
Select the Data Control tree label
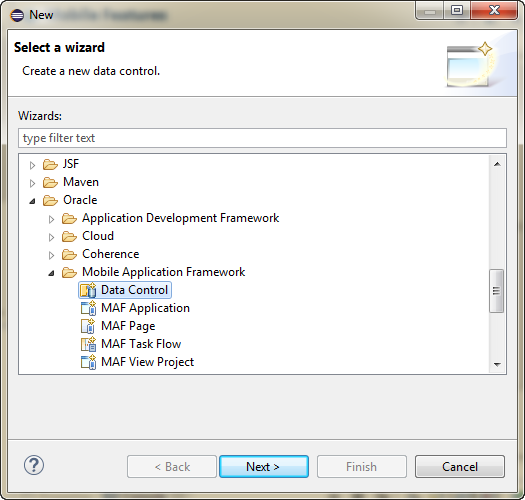[x=134, y=290]
